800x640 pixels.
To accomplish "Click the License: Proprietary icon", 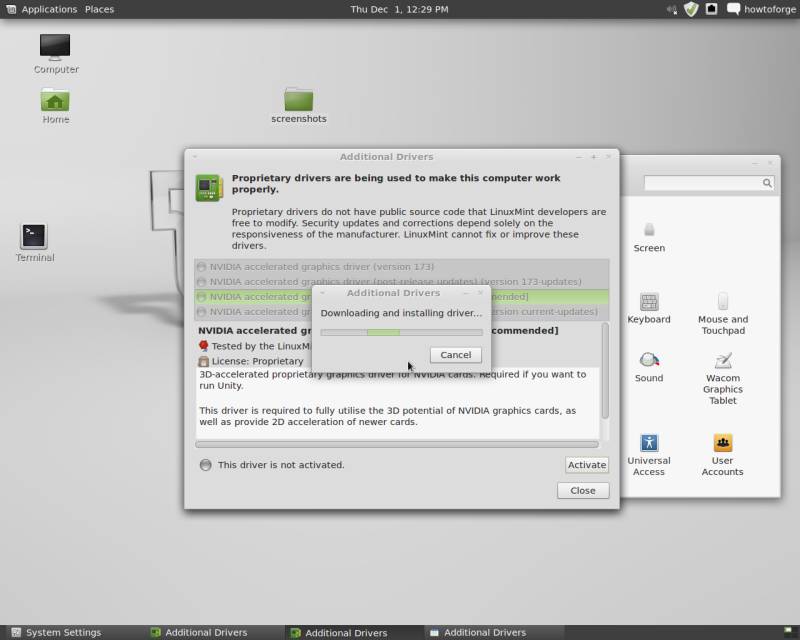I will pos(204,361).
